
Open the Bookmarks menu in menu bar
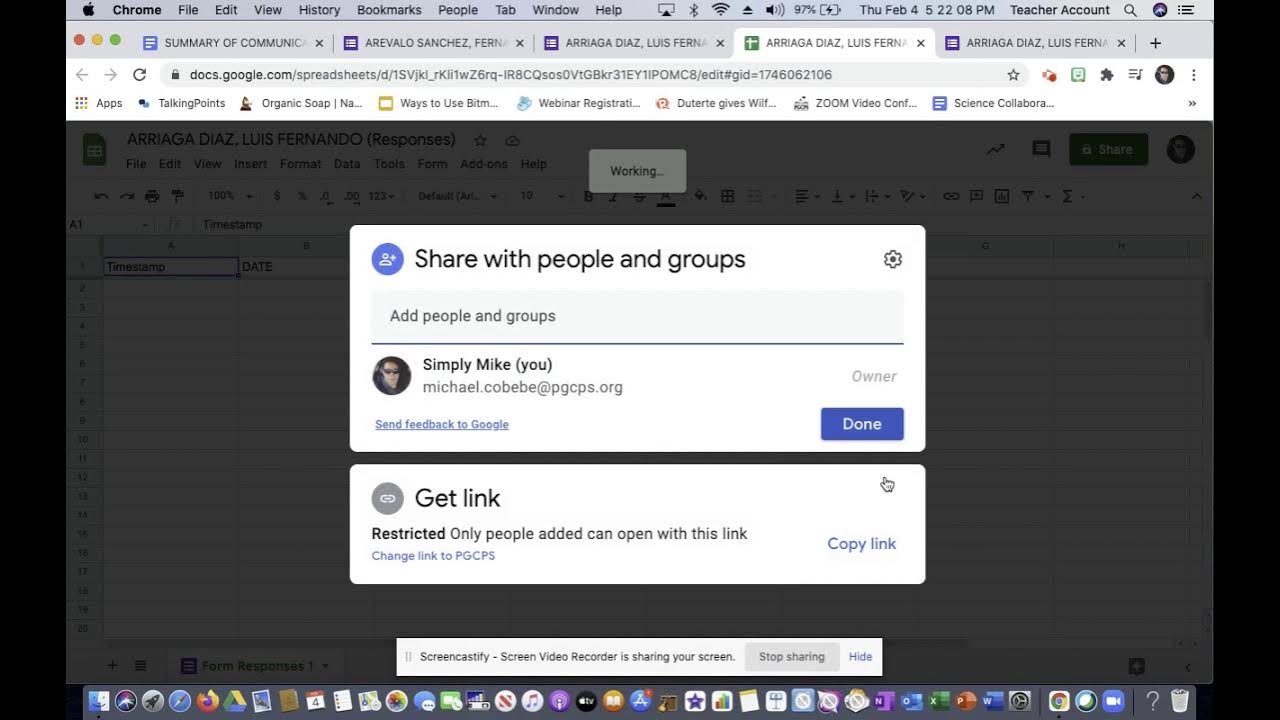point(389,10)
